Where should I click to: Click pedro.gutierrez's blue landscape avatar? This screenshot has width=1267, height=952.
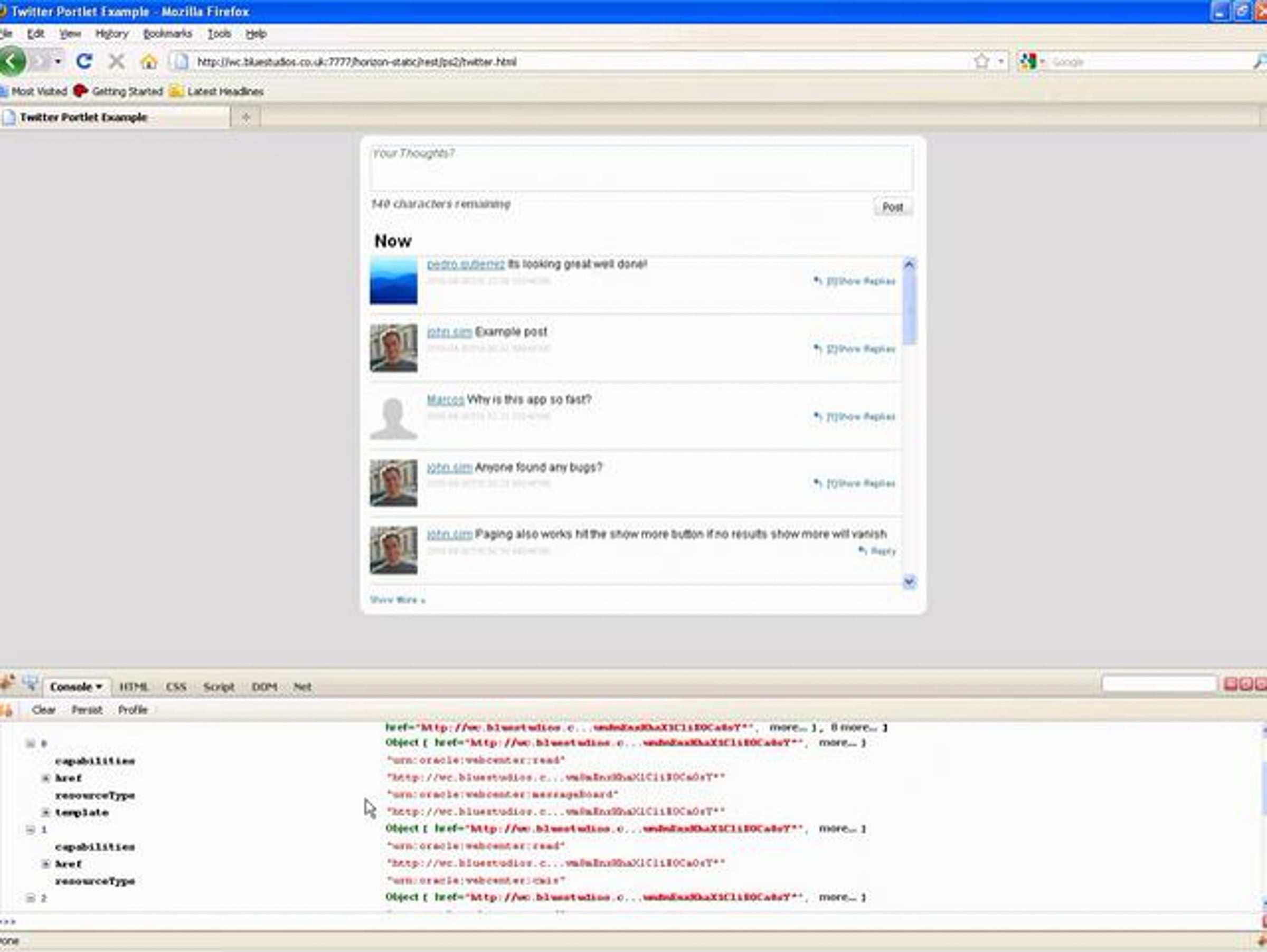(393, 281)
